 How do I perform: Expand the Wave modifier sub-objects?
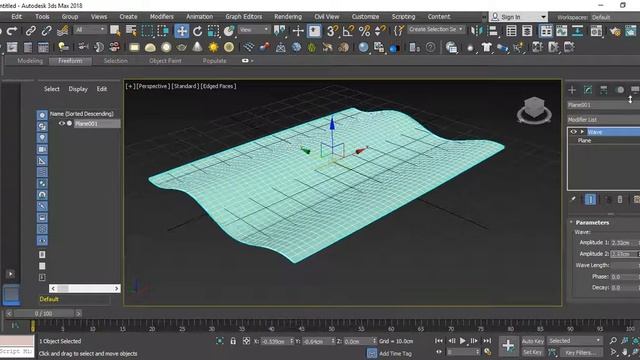(x=582, y=132)
